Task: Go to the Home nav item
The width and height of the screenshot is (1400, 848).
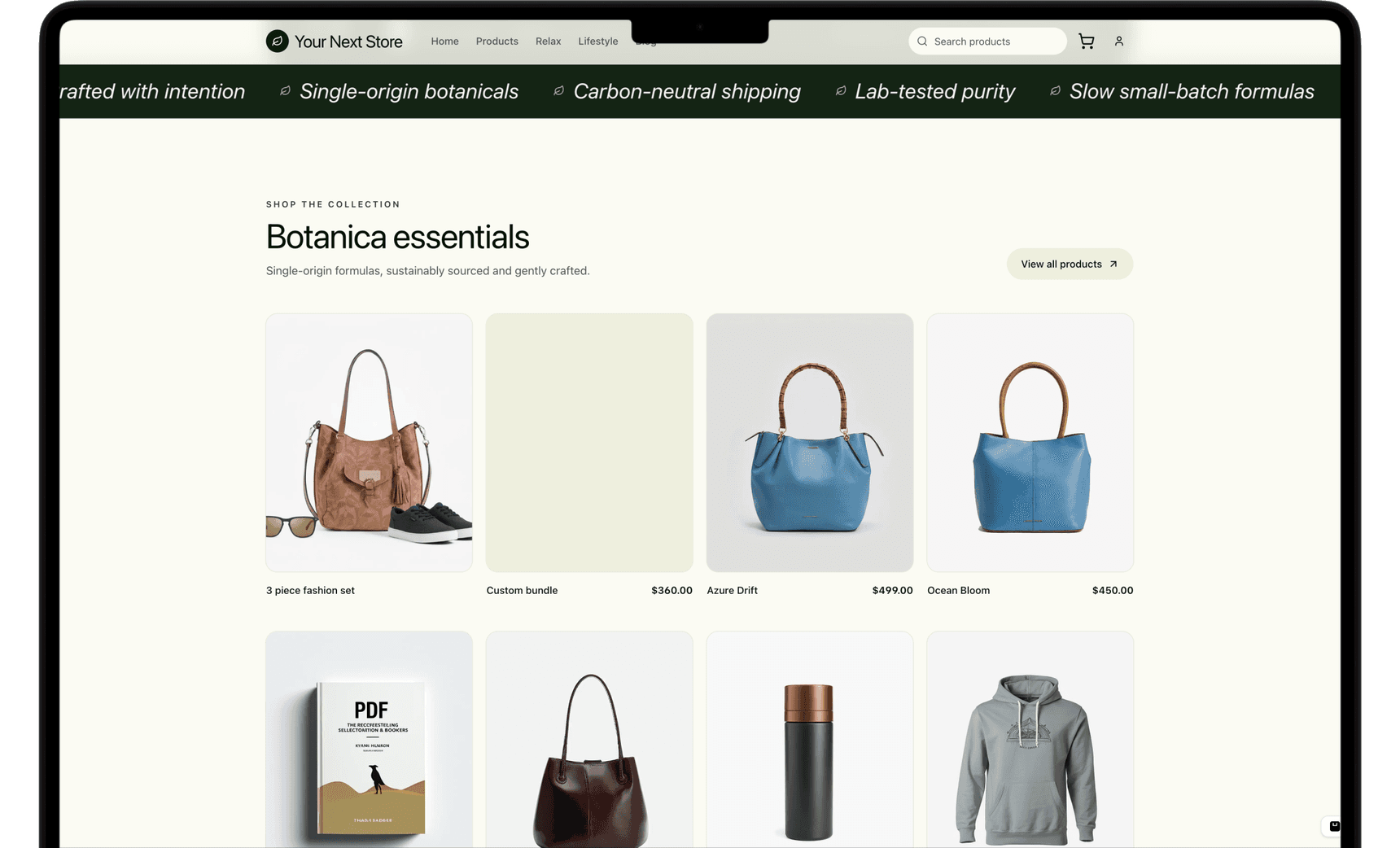Action: (x=444, y=42)
